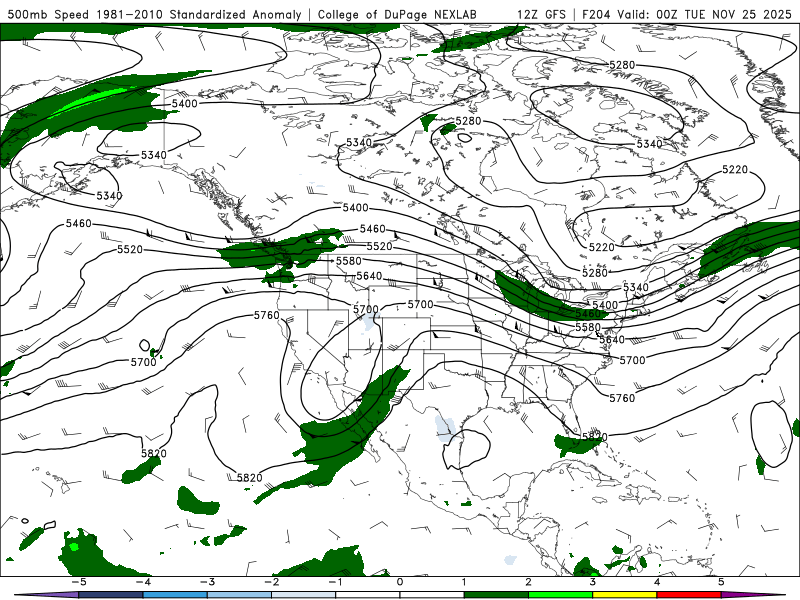Click the 5580 contour label over Alberta border
Image resolution: width=800 pixels, height=600 pixels.
coord(348,261)
